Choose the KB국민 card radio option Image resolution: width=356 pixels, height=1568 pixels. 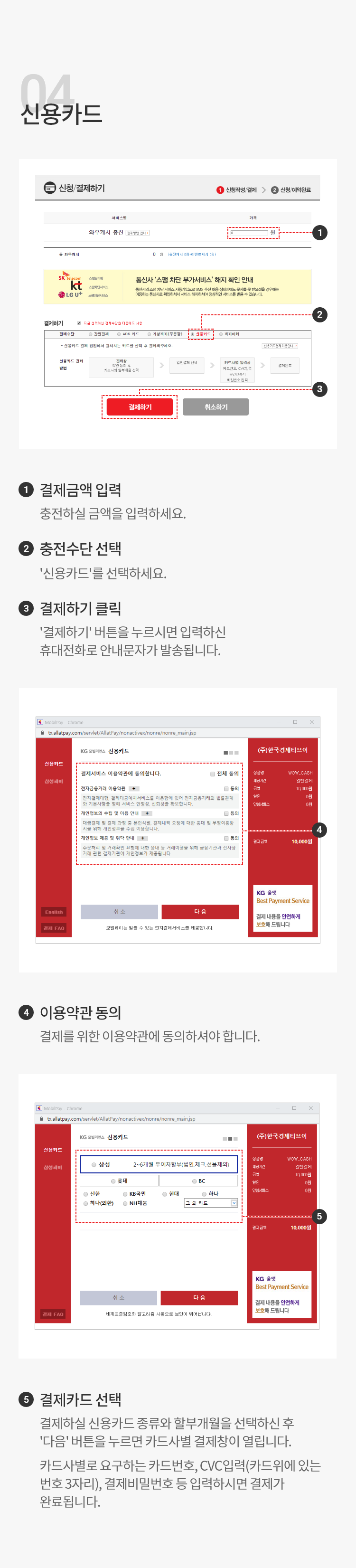point(125,1194)
